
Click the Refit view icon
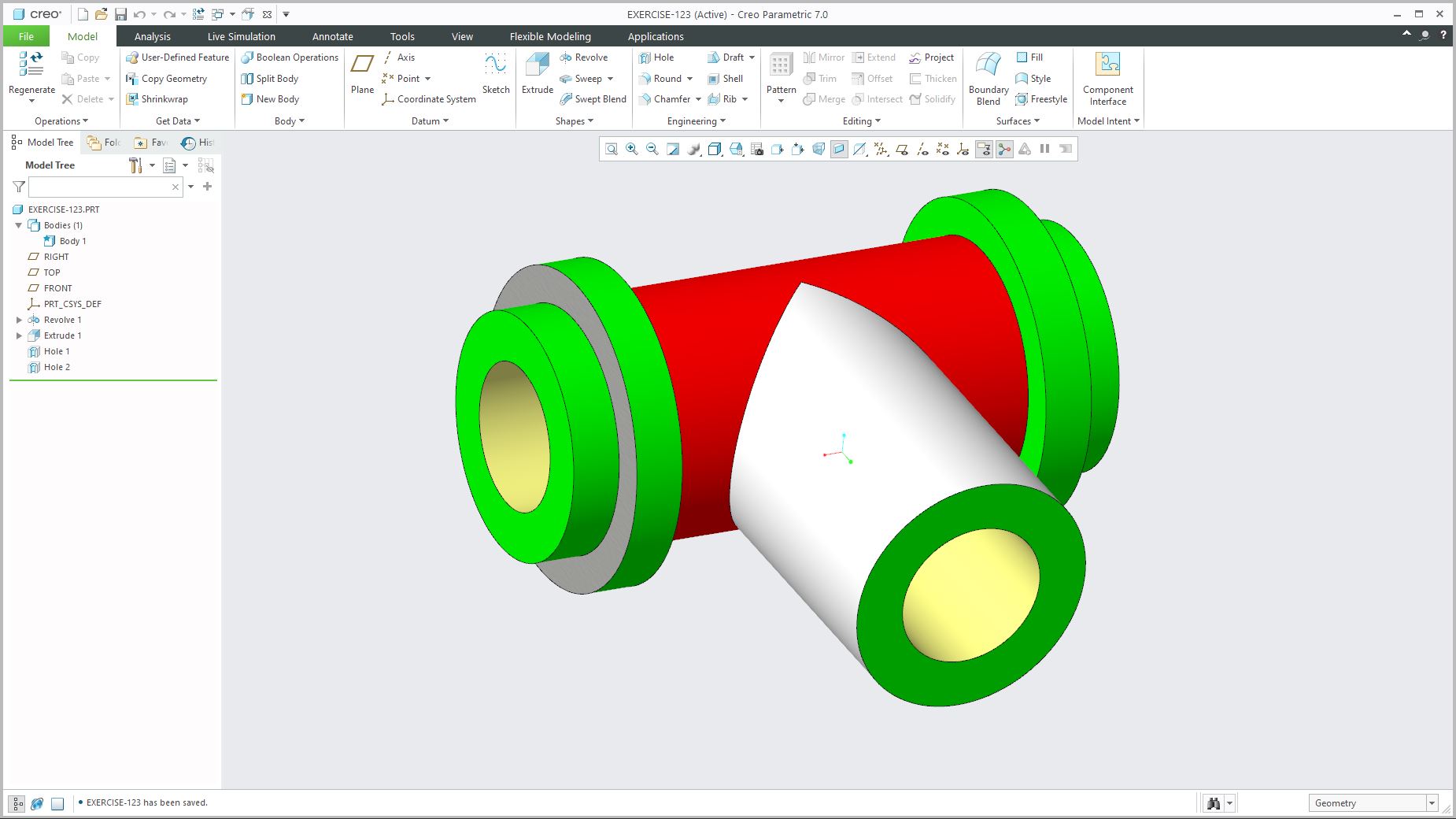(612, 149)
